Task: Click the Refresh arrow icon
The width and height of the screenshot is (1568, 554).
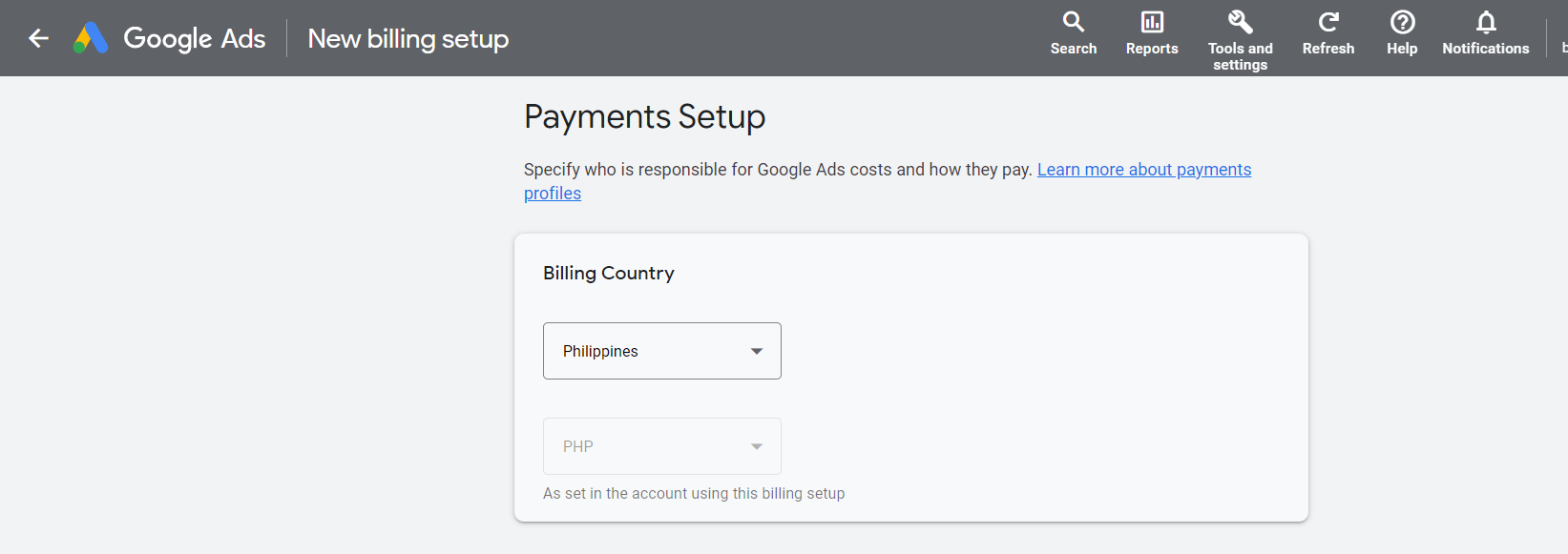Action: [x=1328, y=21]
